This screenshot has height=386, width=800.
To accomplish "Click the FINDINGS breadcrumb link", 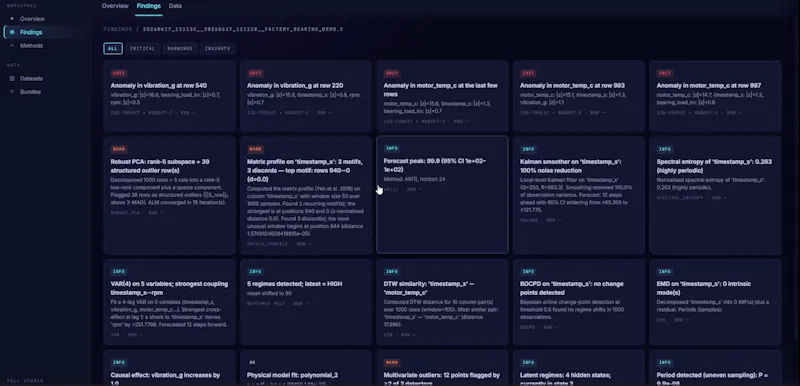I will (x=117, y=30).
